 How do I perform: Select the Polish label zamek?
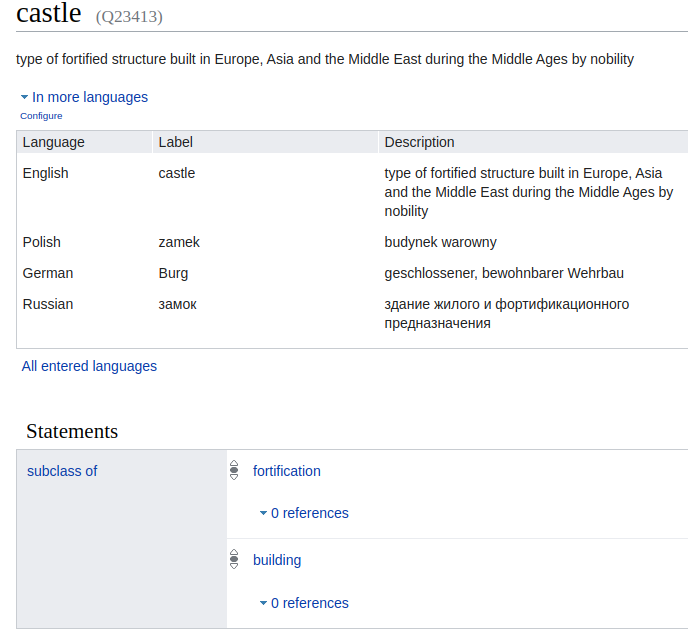coord(179,242)
